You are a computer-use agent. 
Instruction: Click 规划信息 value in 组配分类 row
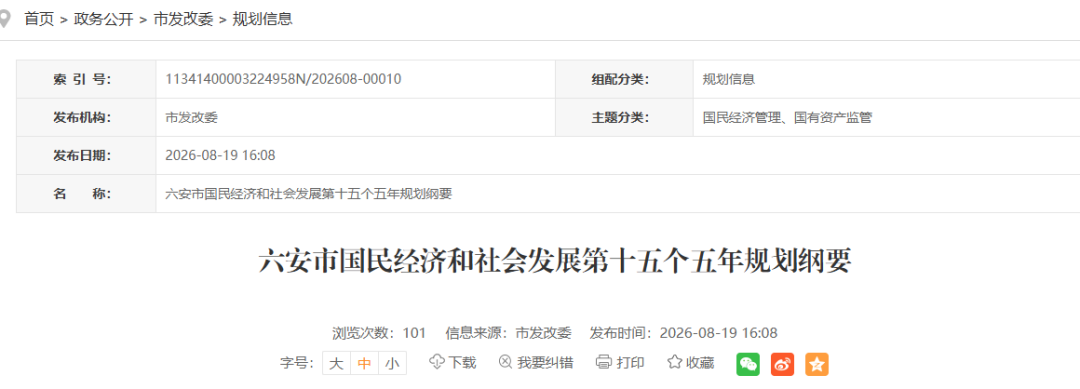(x=729, y=79)
